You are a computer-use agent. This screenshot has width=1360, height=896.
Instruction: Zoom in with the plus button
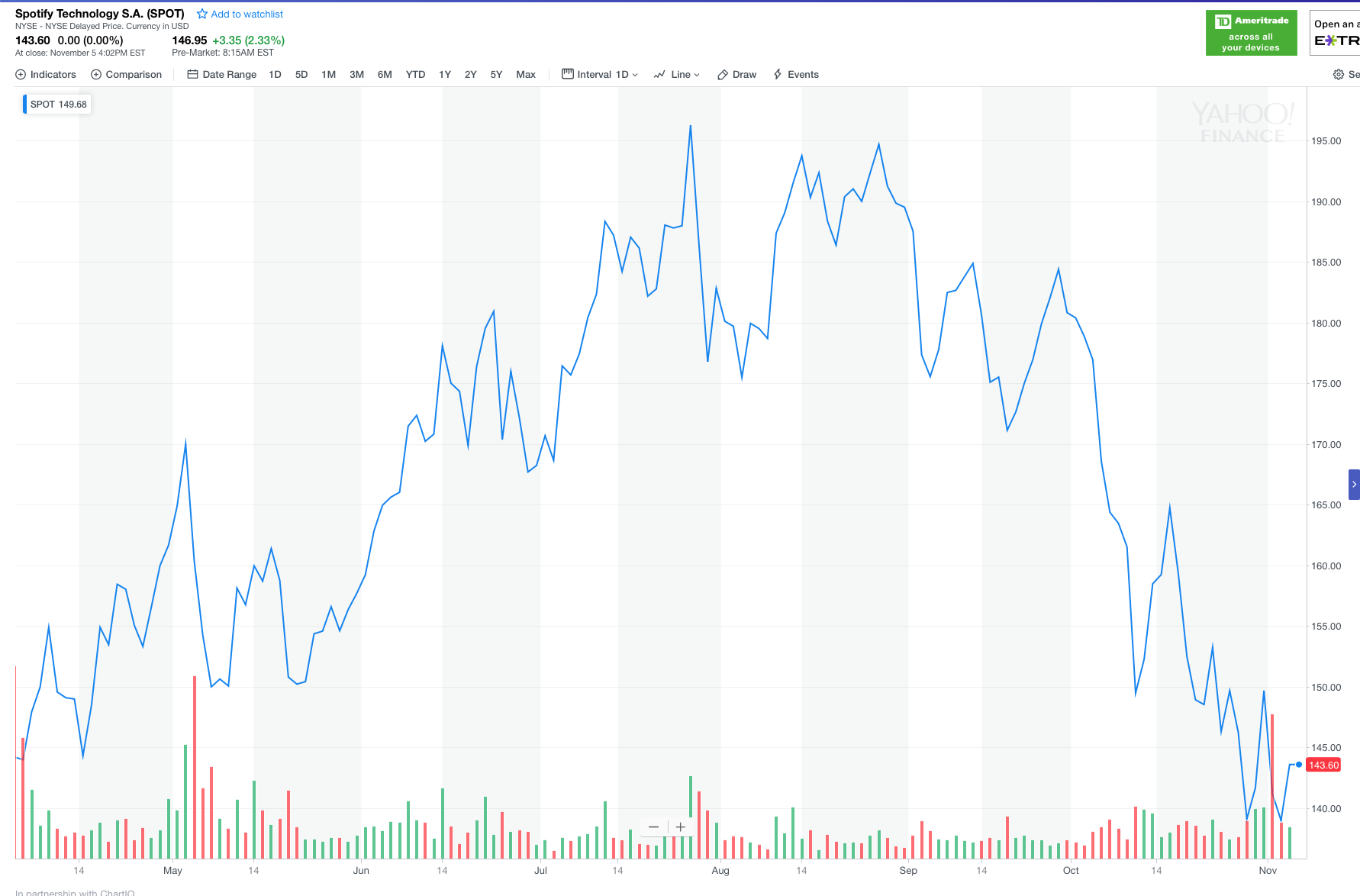[681, 827]
